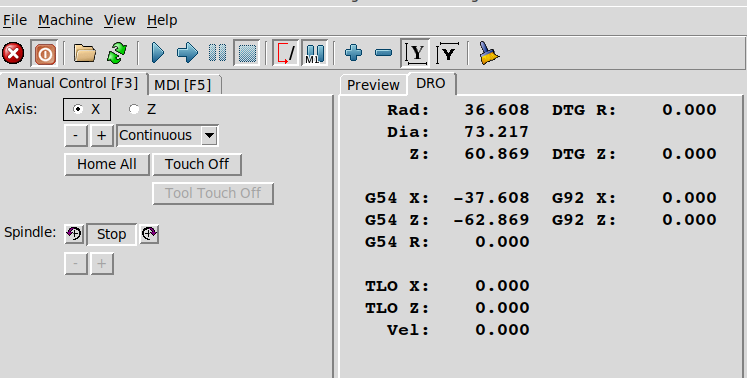Select the boxed Y view icon
This screenshot has height=378, width=747.
tap(415, 53)
